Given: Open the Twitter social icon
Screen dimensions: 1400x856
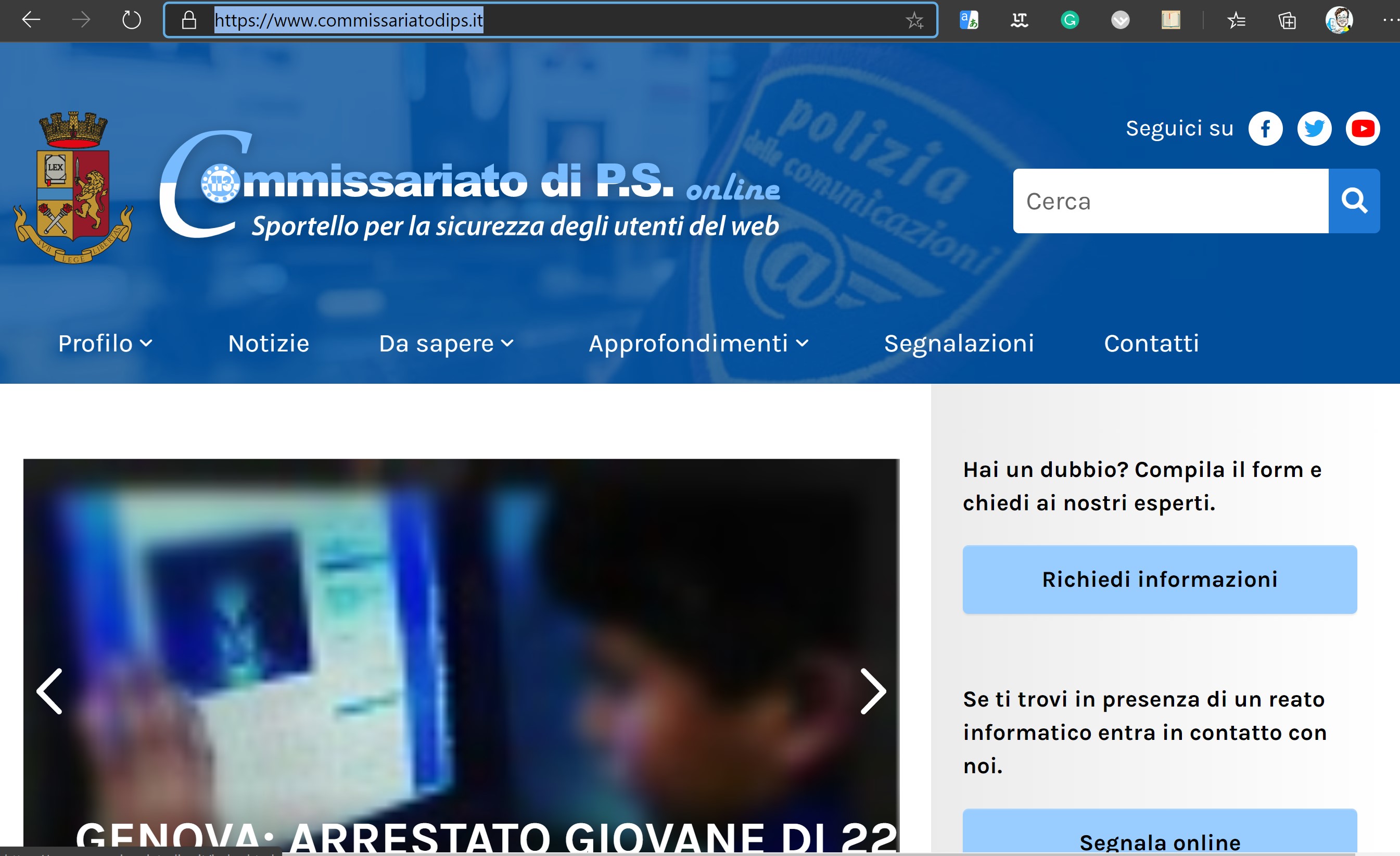Looking at the screenshot, I should pyautogui.click(x=1314, y=129).
